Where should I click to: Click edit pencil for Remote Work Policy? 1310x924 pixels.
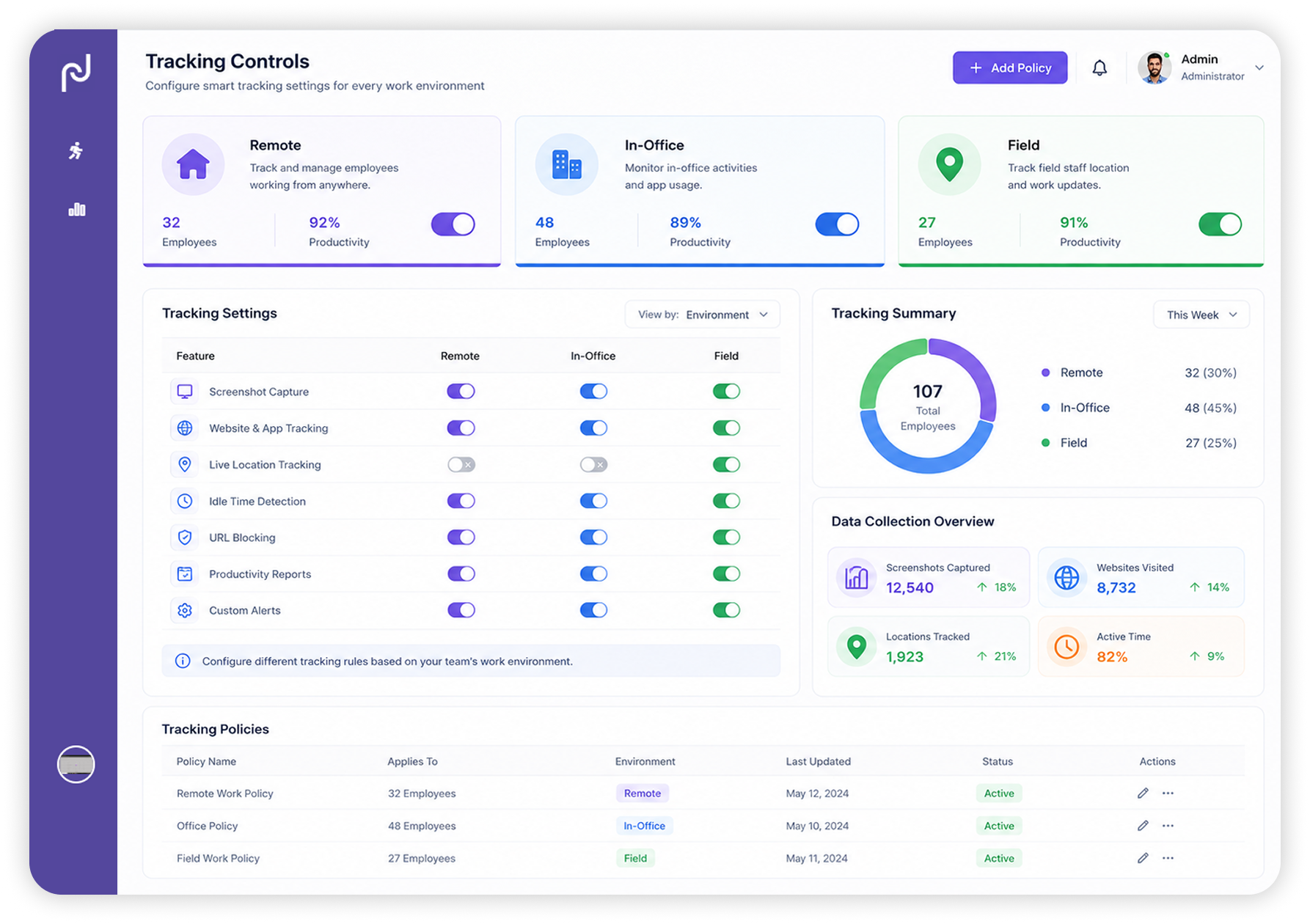[x=1143, y=793]
